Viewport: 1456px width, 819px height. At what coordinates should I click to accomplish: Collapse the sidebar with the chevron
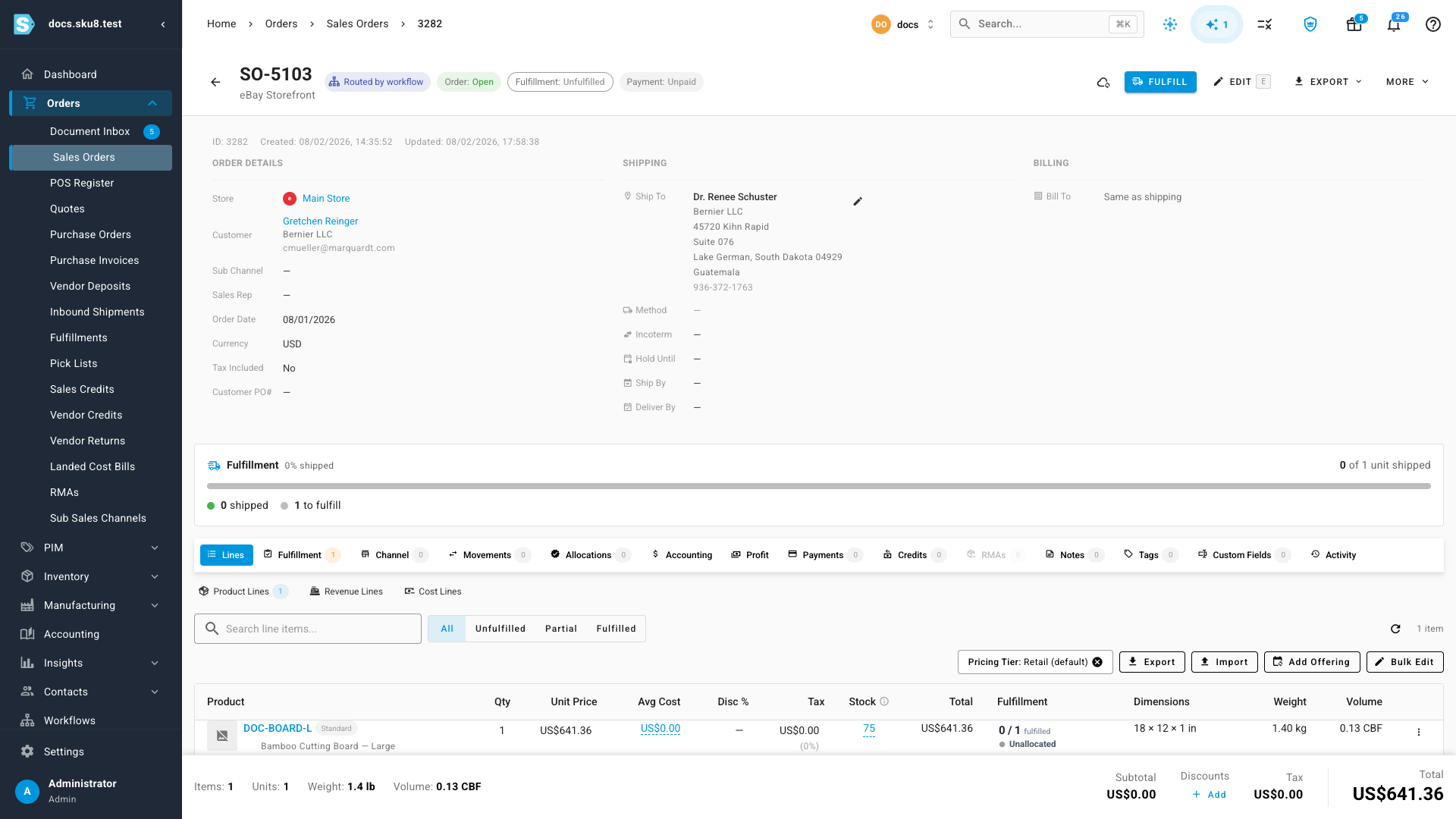click(163, 24)
